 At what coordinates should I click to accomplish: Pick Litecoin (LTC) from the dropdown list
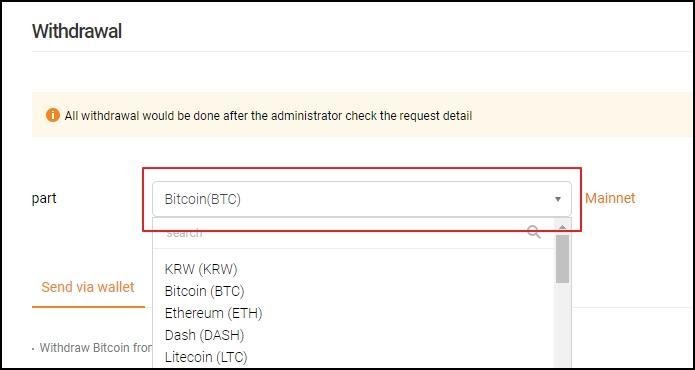click(206, 357)
